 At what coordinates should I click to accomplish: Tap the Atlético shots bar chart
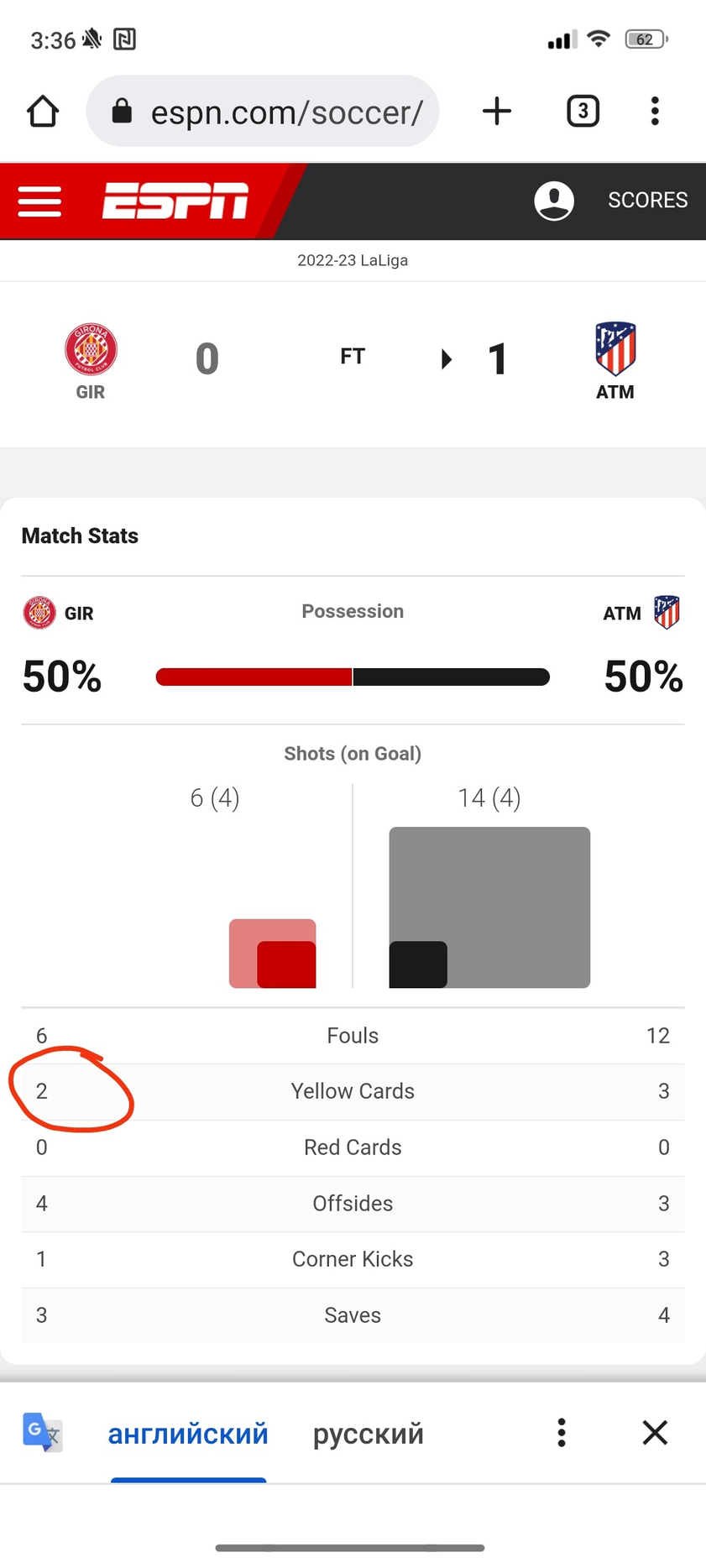(489, 907)
